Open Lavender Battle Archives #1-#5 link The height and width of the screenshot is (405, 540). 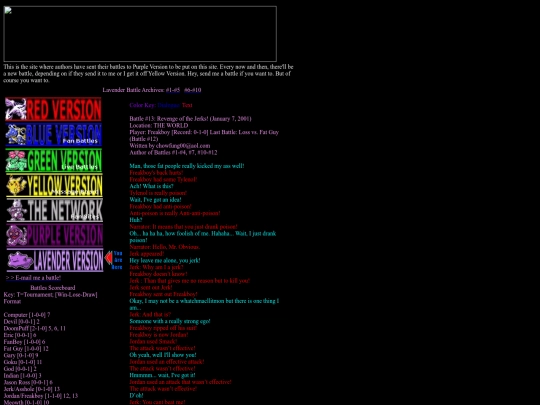(173, 90)
